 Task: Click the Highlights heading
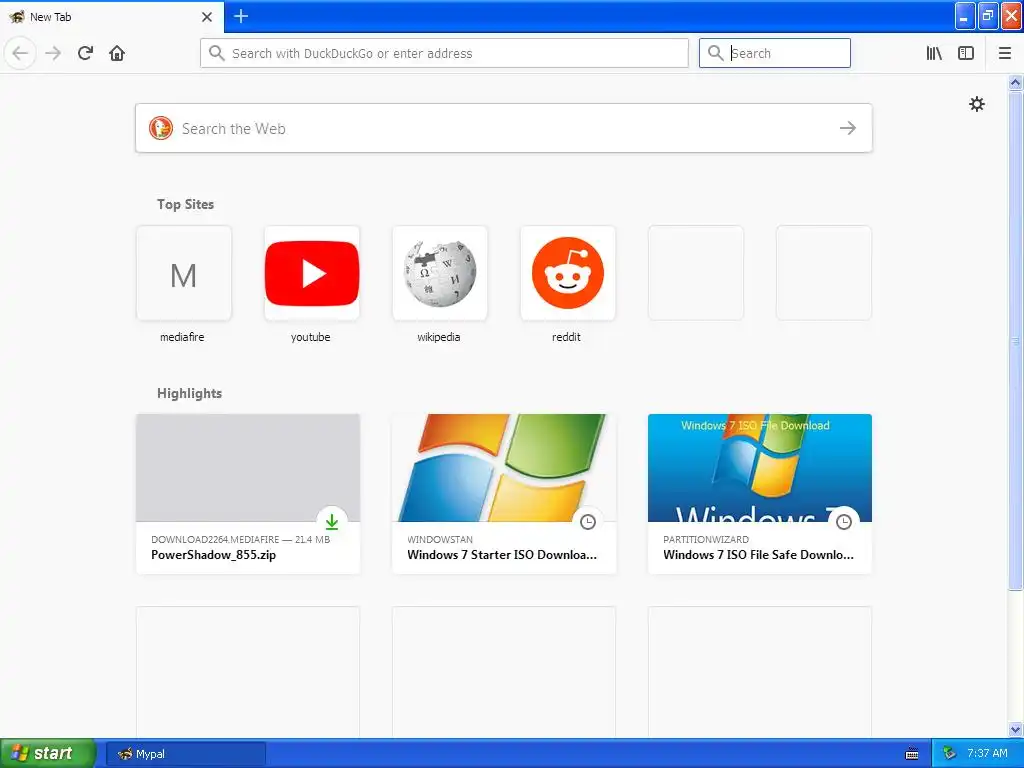coord(189,393)
